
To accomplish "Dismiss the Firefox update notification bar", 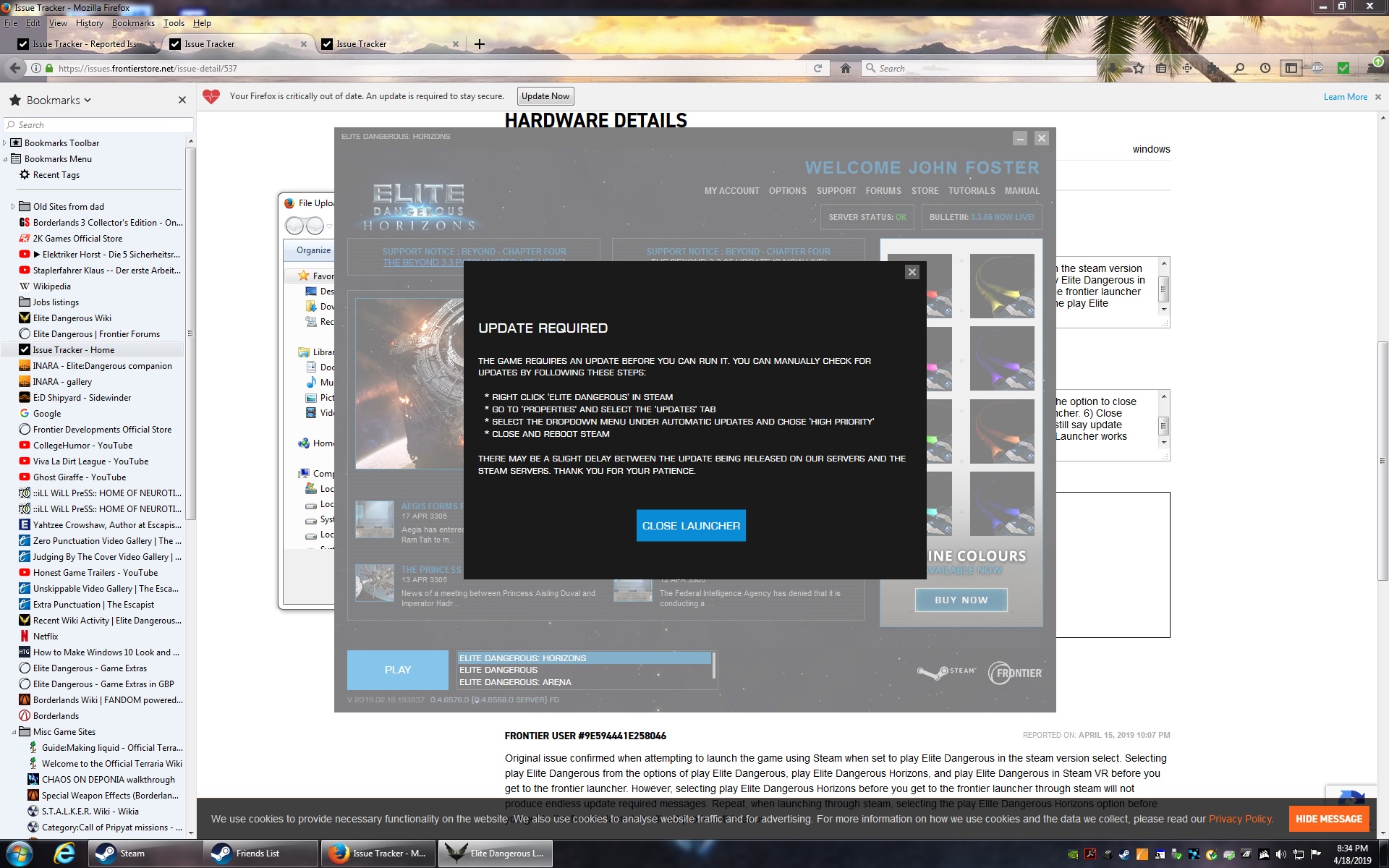I will (1378, 97).
